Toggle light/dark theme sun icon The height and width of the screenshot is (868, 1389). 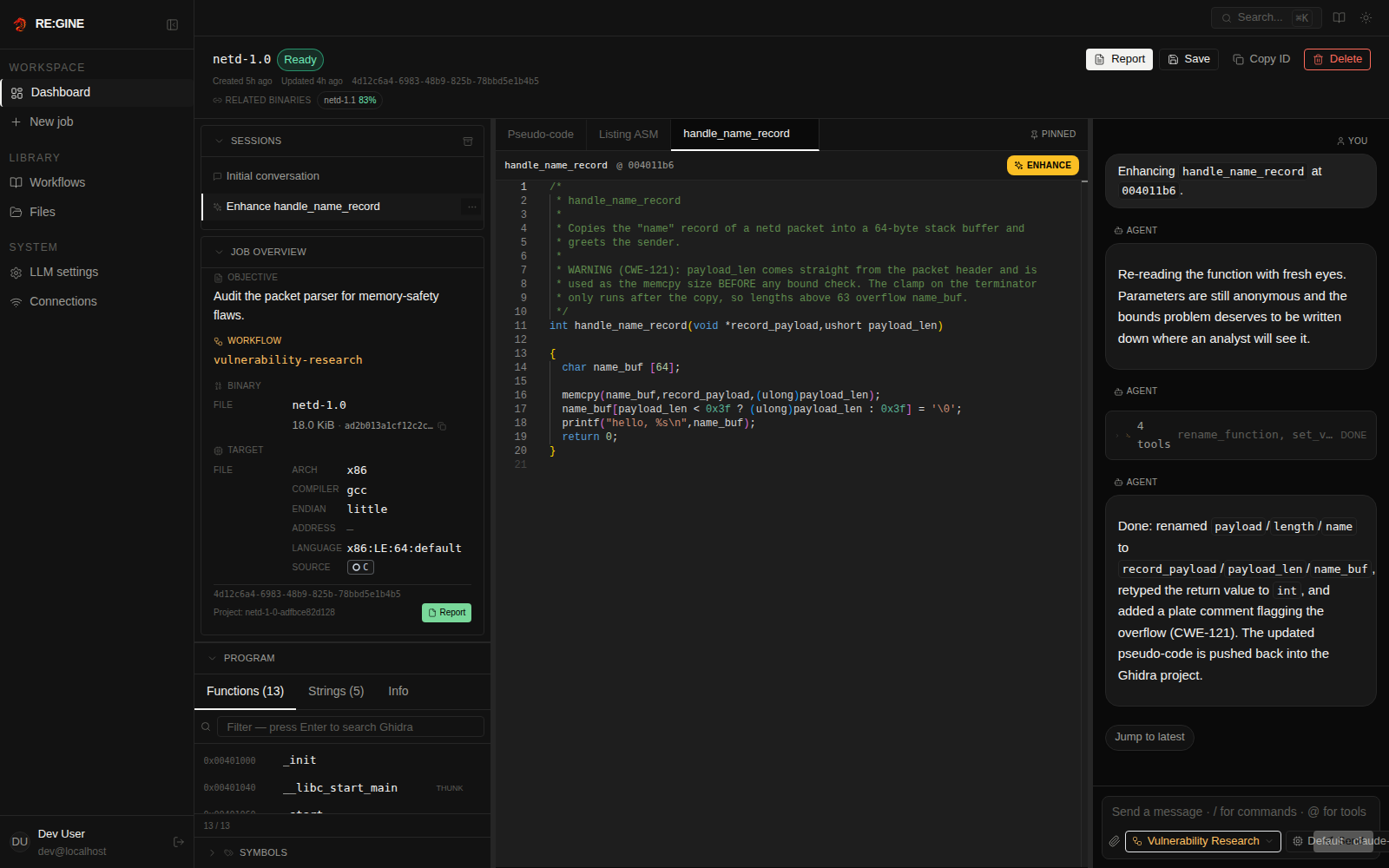(x=1366, y=17)
